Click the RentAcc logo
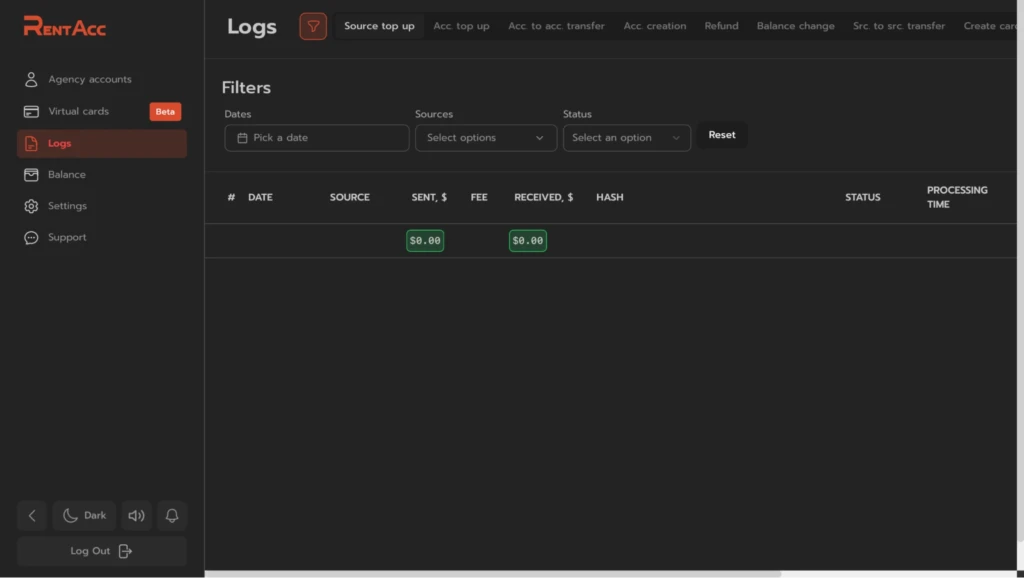The height and width of the screenshot is (578, 1024). tap(64, 26)
